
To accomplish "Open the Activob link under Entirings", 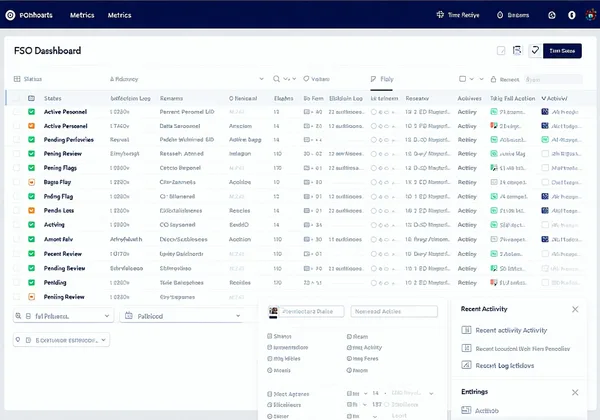I will pyautogui.click(x=486, y=410).
